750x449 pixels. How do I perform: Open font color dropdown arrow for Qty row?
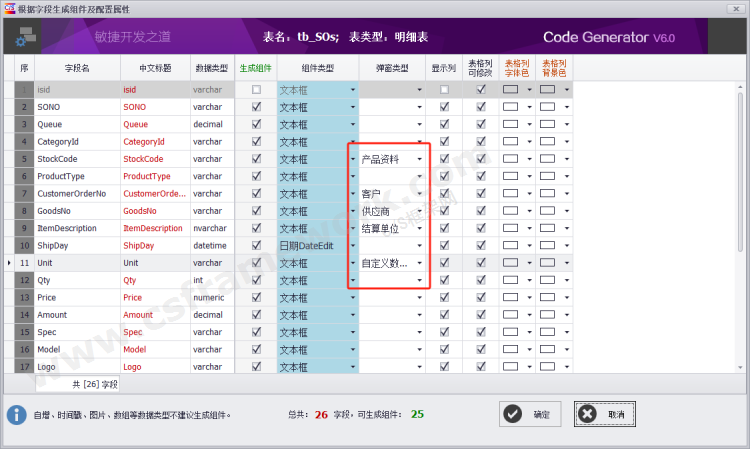(529, 280)
